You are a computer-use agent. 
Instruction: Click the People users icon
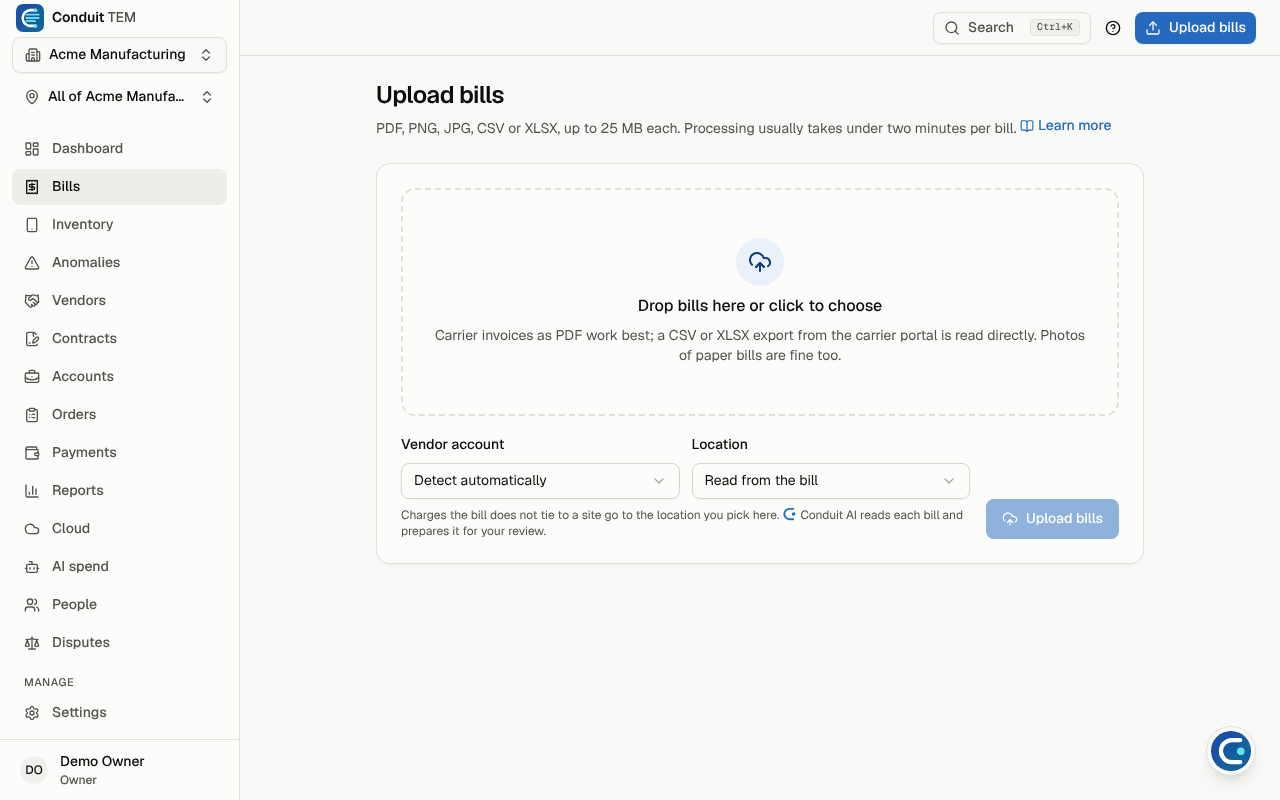click(32, 604)
